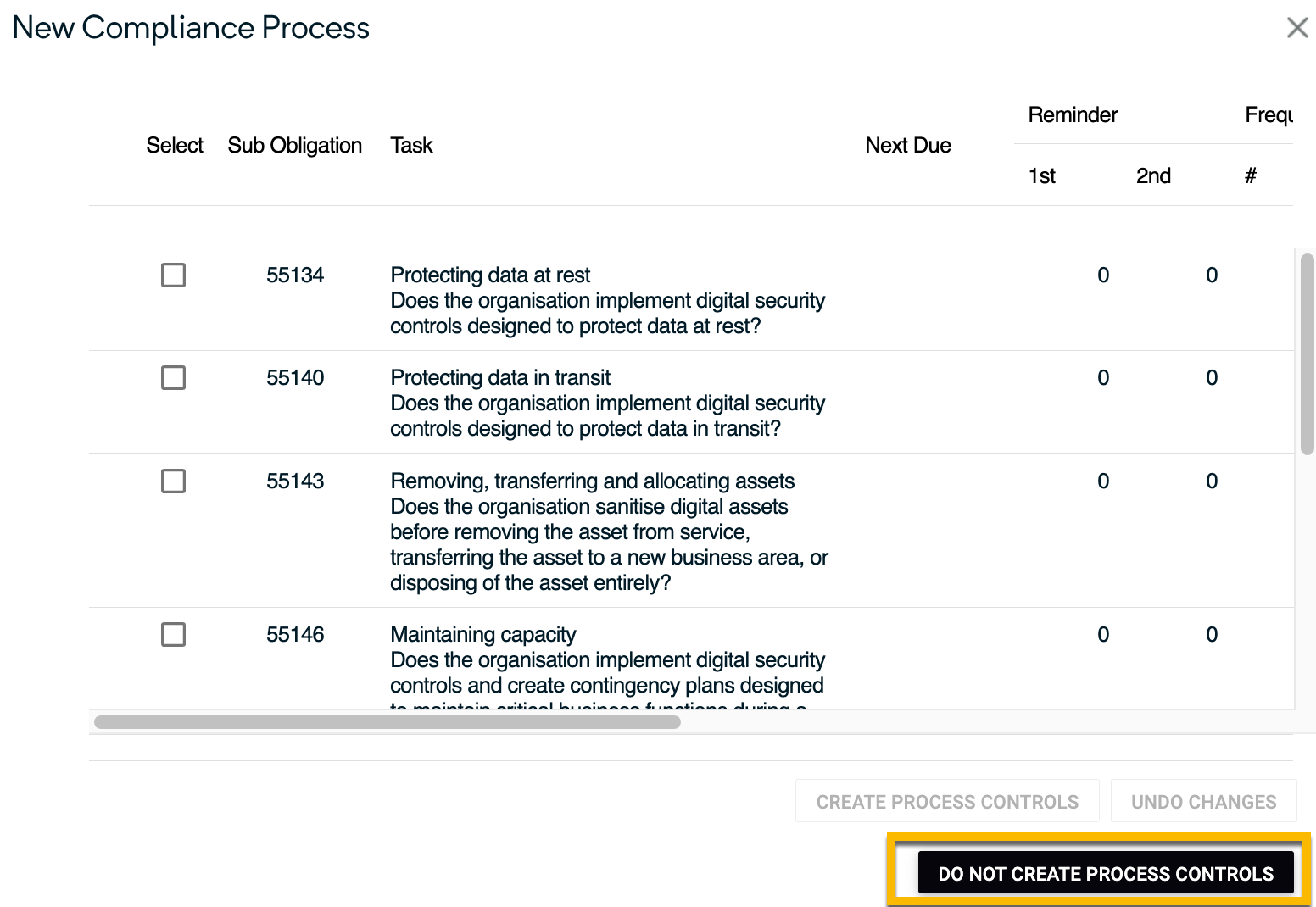This screenshot has height=907, width=1316.
Task: Click the Removing, transferring and allocating assets task
Action: (x=592, y=481)
